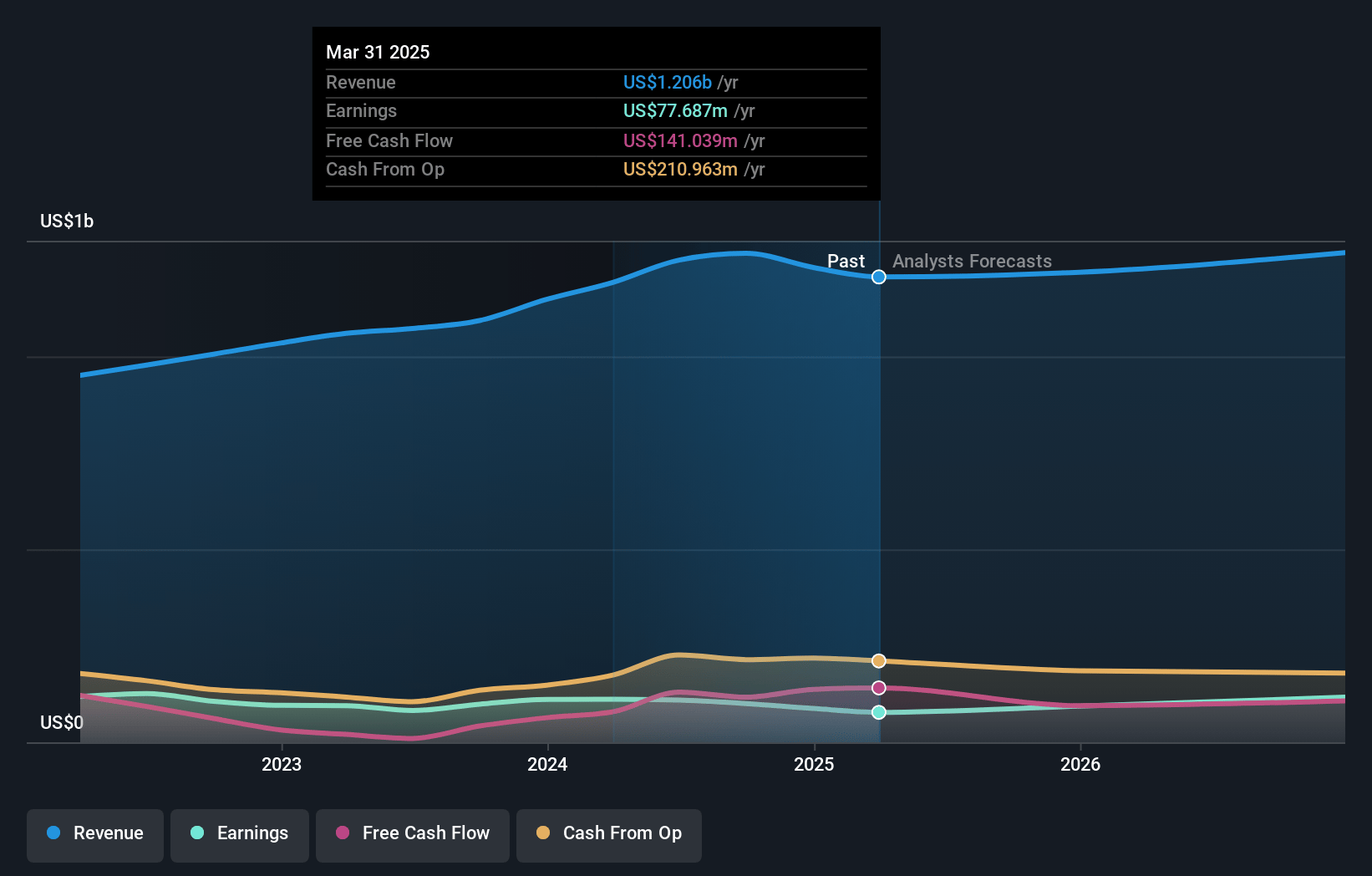Click the Analysts Forecasts label

(972, 261)
